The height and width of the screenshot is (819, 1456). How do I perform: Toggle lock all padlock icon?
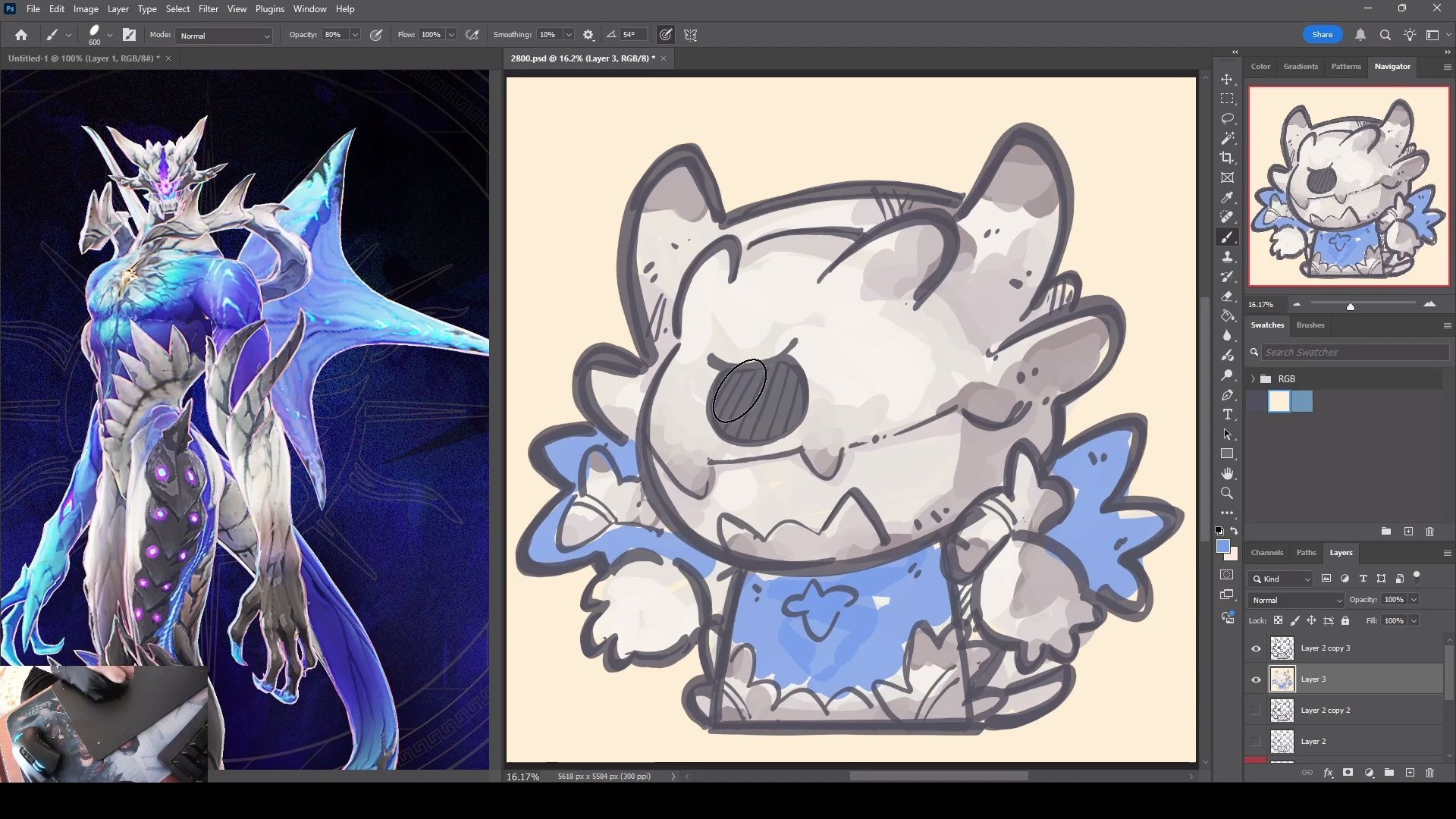tap(1345, 620)
